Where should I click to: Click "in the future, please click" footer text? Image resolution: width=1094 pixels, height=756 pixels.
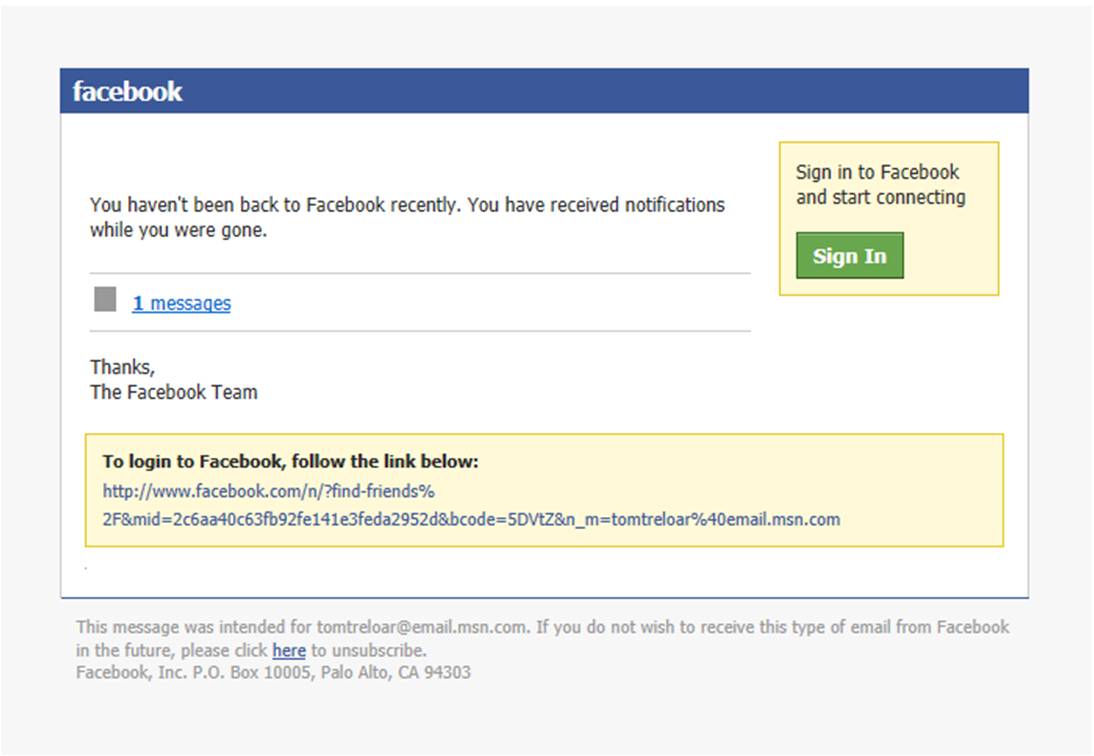[172, 651]
